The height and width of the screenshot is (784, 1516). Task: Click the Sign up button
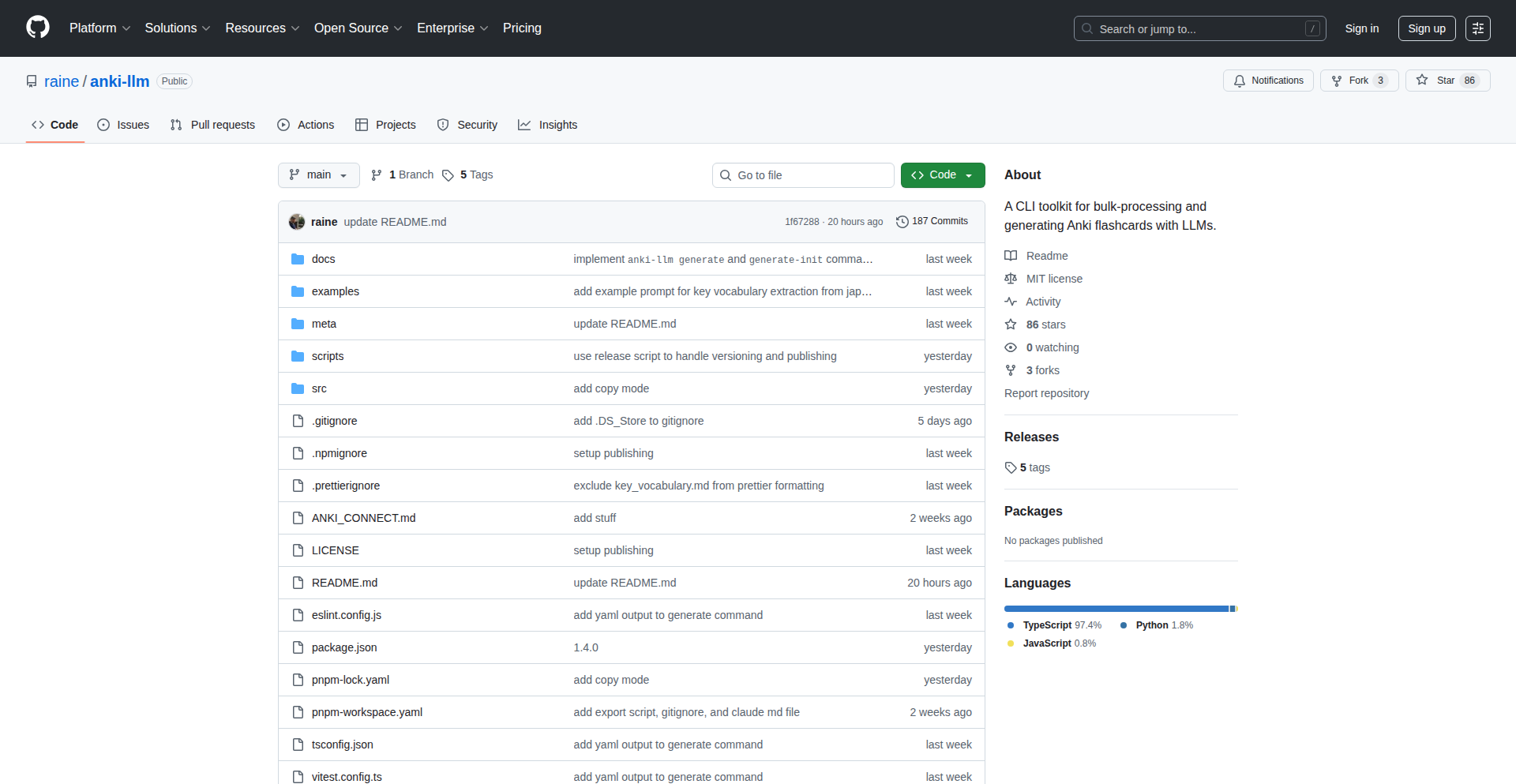[x=1426, y=28]
